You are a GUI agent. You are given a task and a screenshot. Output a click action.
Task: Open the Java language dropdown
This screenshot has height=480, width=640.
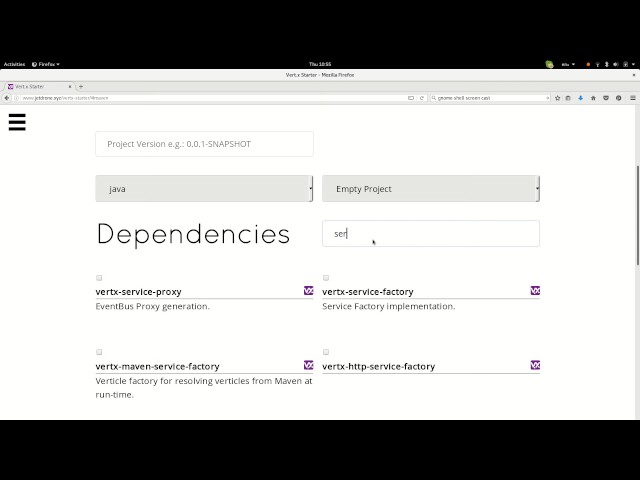(x=204, y=189)
